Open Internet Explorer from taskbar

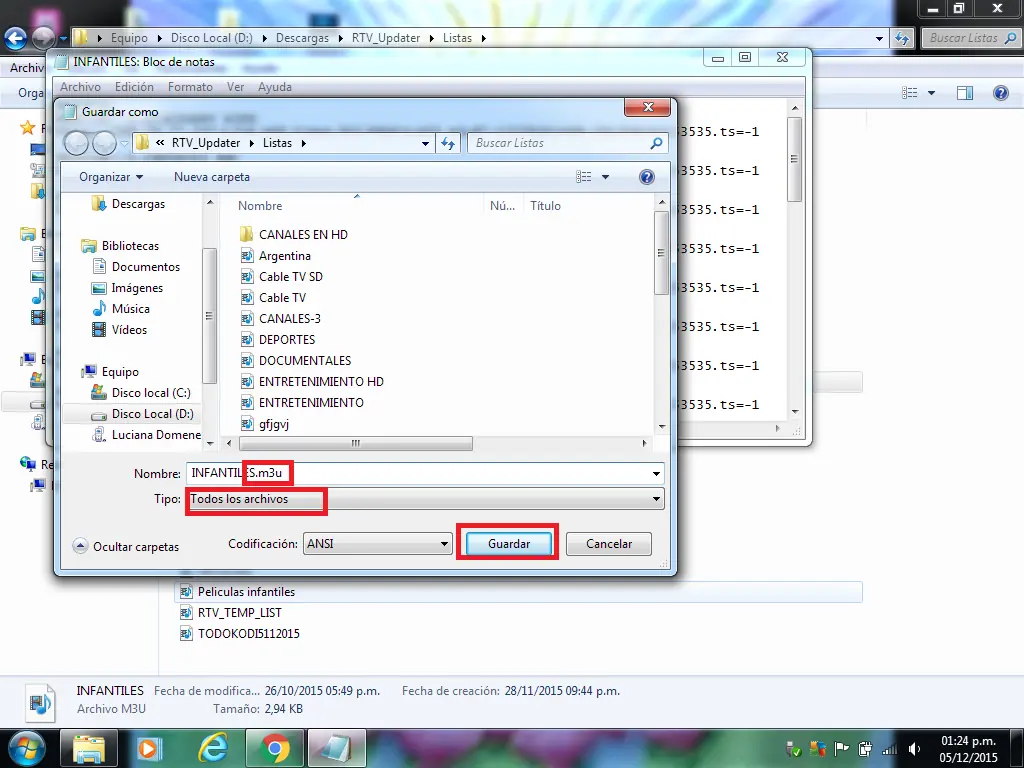pos(214,748)
